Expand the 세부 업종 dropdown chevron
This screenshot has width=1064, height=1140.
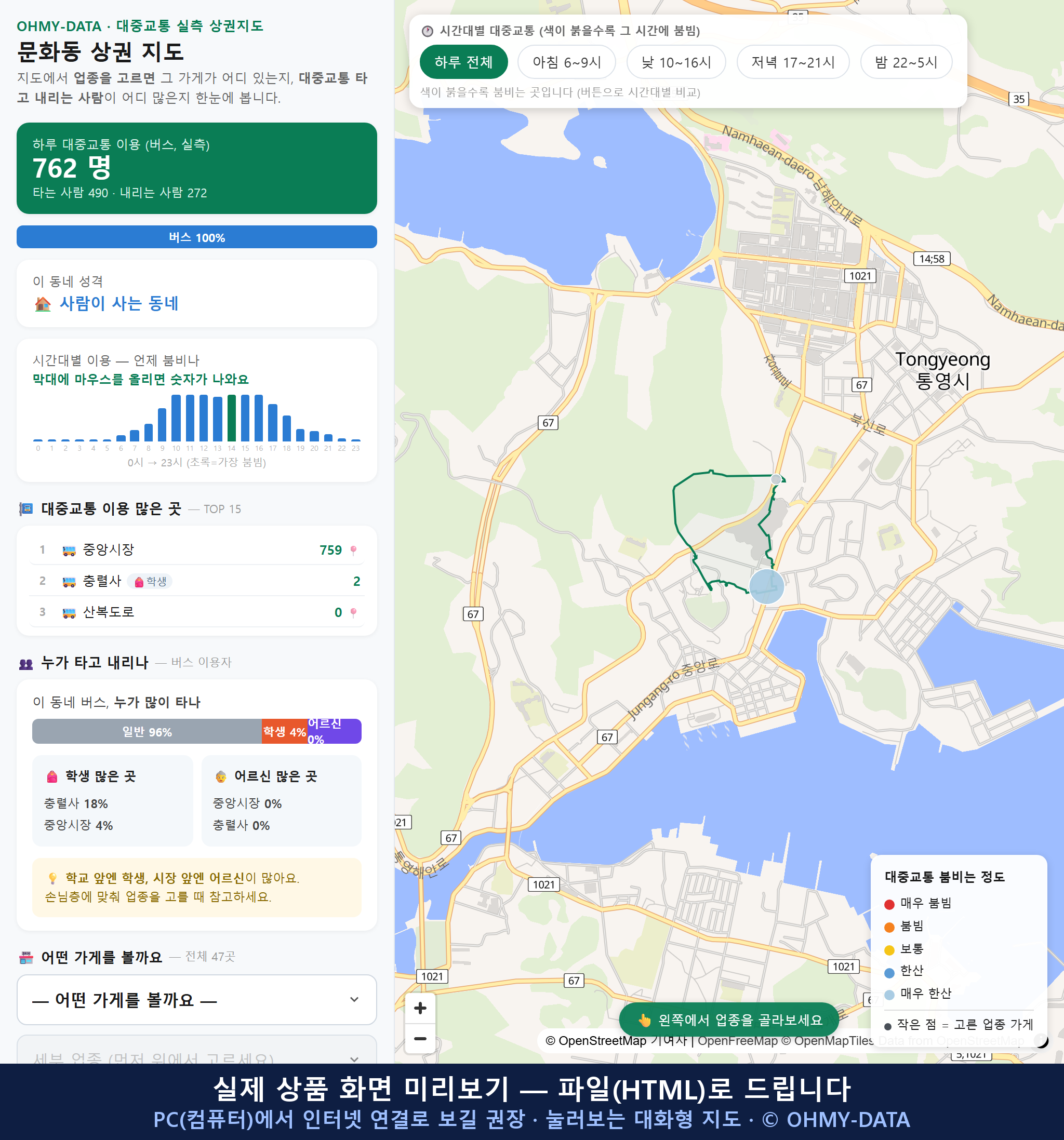pyautogui.click(x=354, y=1058)
